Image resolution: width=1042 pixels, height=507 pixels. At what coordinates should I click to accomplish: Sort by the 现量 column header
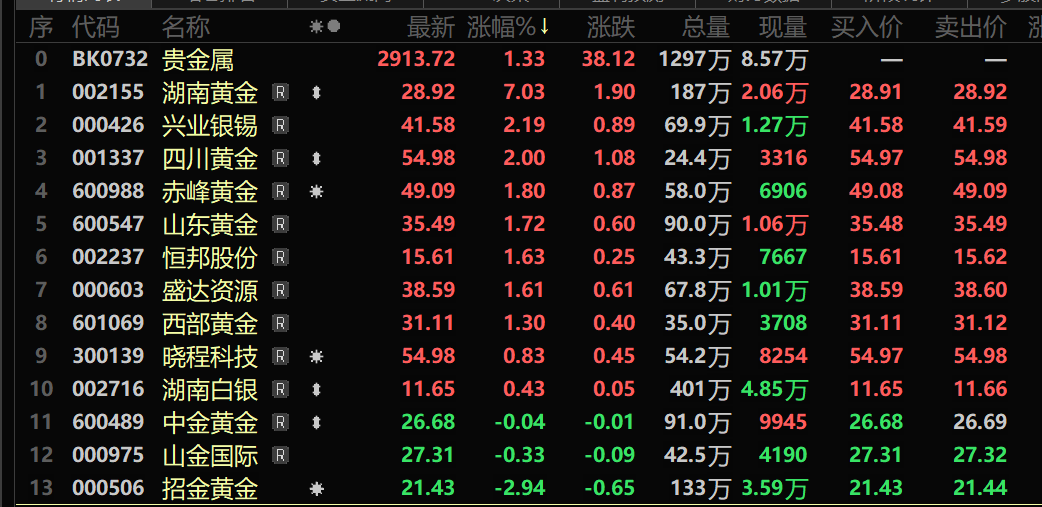[x=783, y=27]
